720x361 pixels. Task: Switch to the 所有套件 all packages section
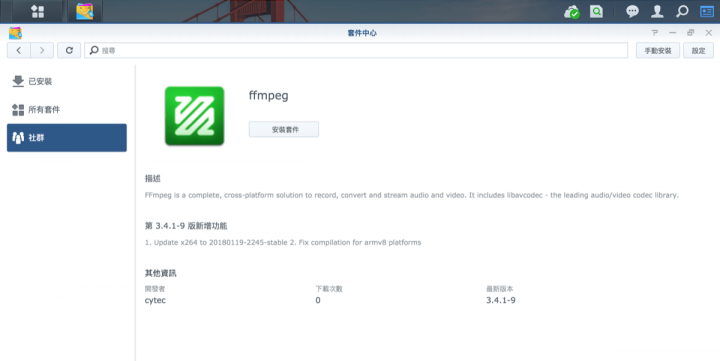coord(67,109)
